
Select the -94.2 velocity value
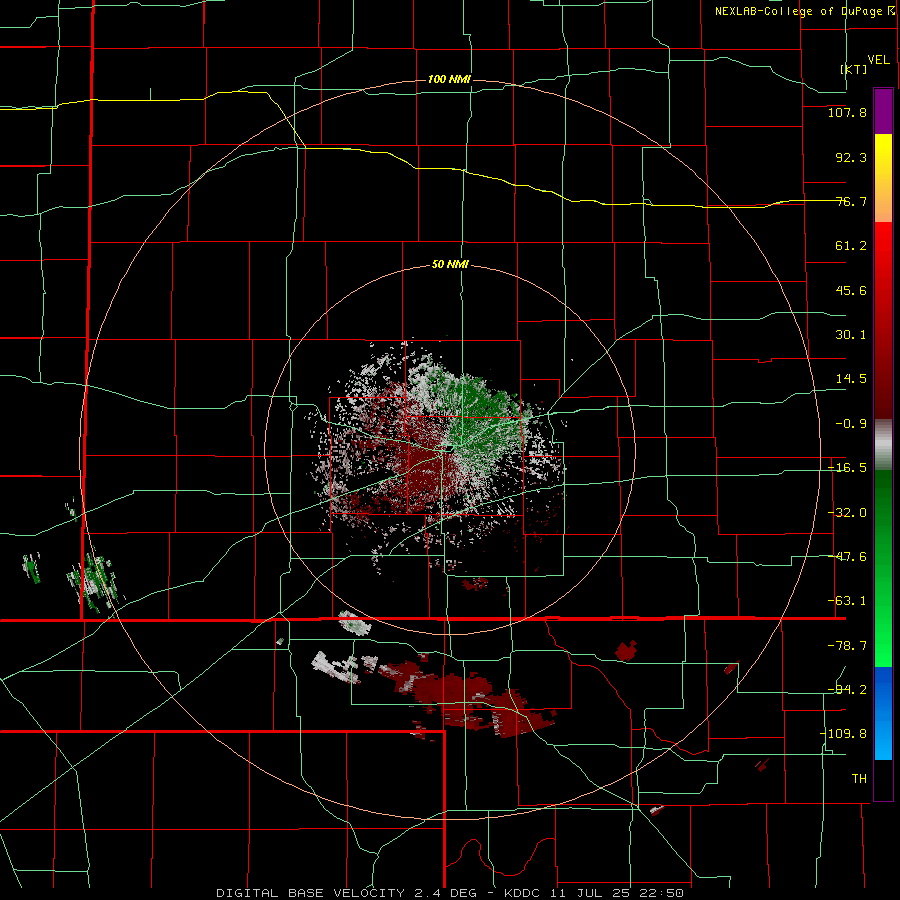pyautogui.click(x=847, y=689)
